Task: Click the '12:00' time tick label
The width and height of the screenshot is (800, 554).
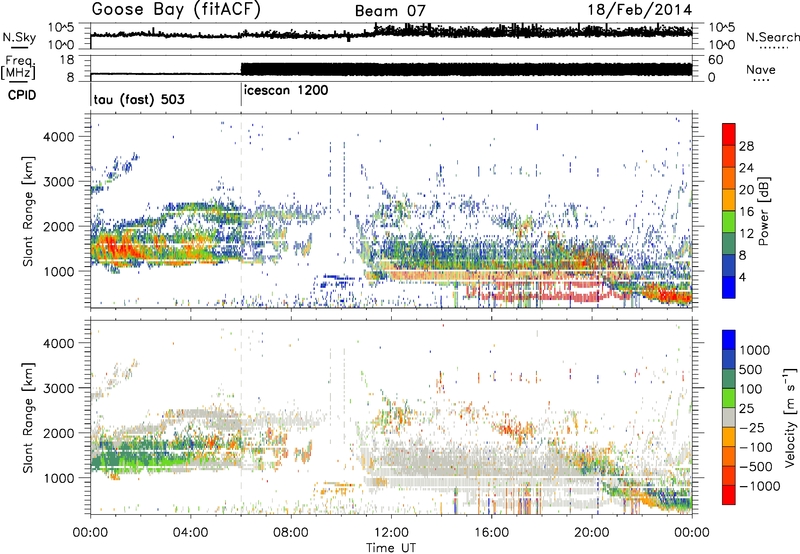Action: 391,533
